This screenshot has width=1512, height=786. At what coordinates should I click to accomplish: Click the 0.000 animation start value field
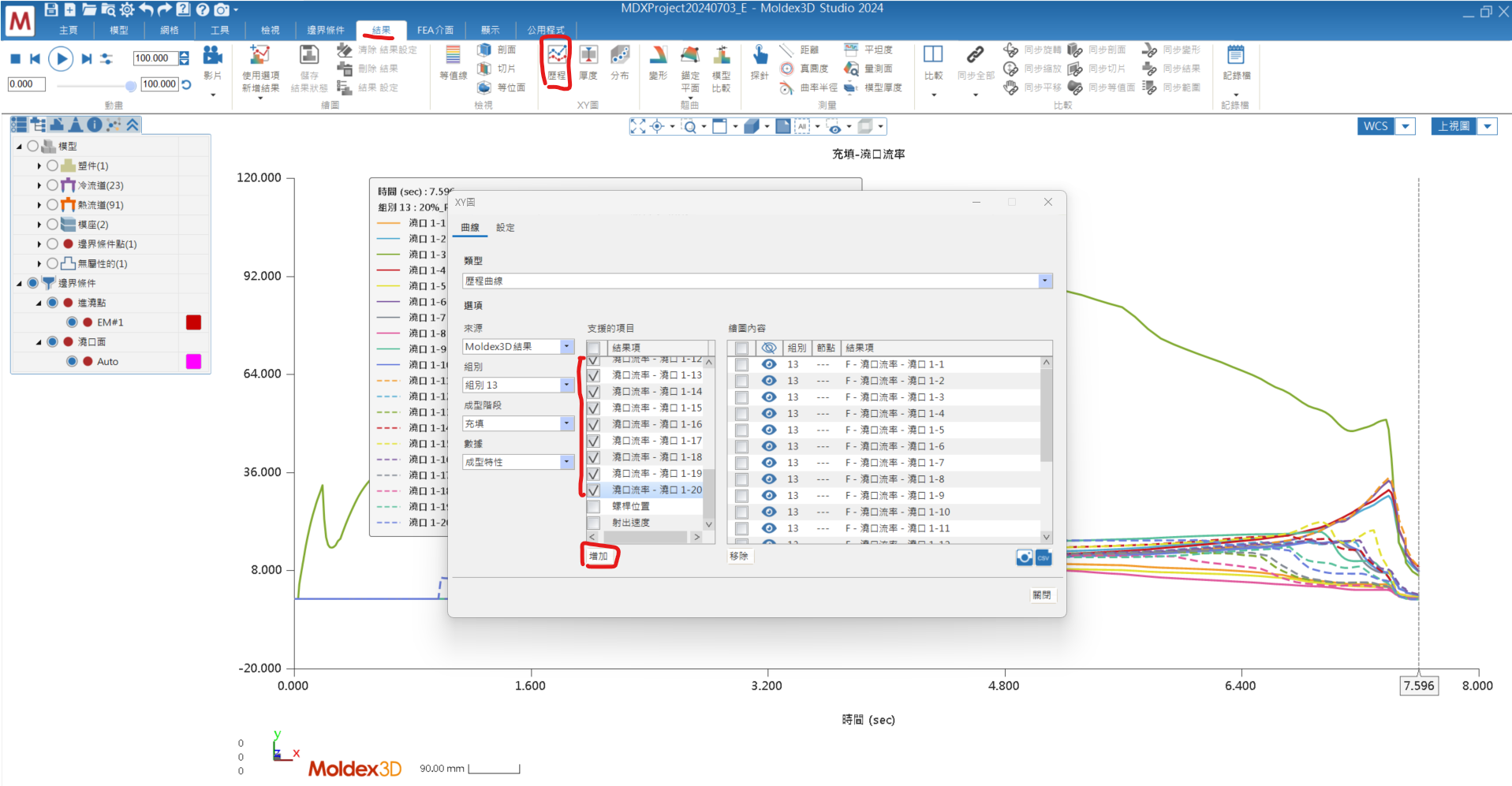click(x=27, y=84)
